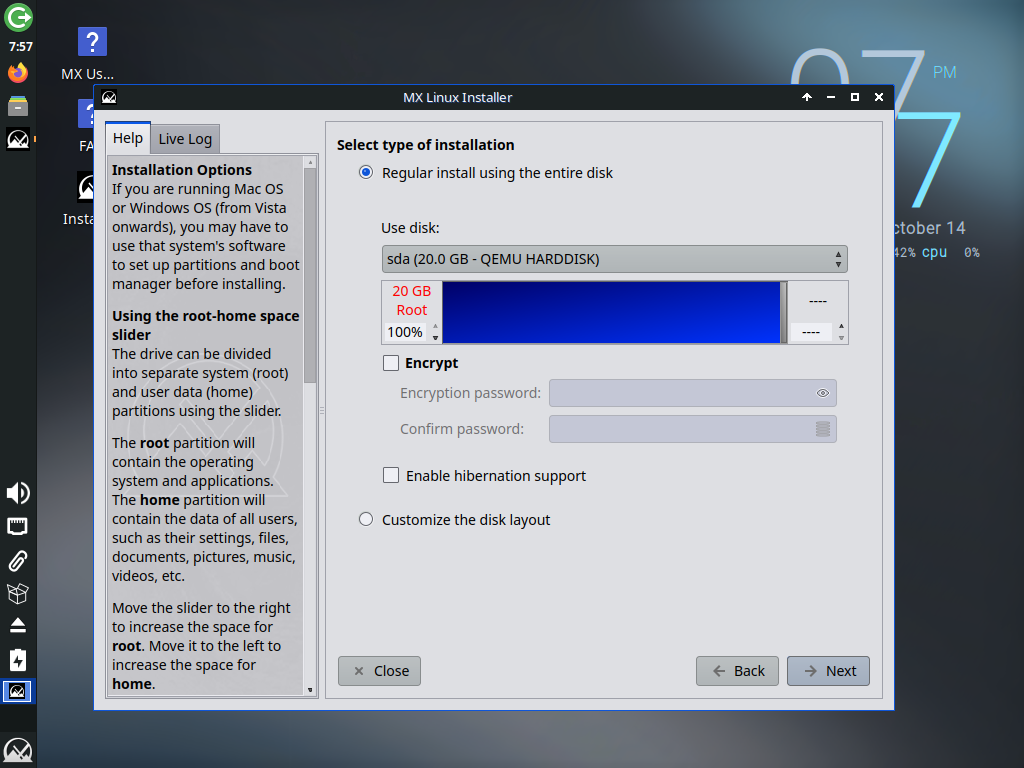Click help panel scroll down arrow

310,690
